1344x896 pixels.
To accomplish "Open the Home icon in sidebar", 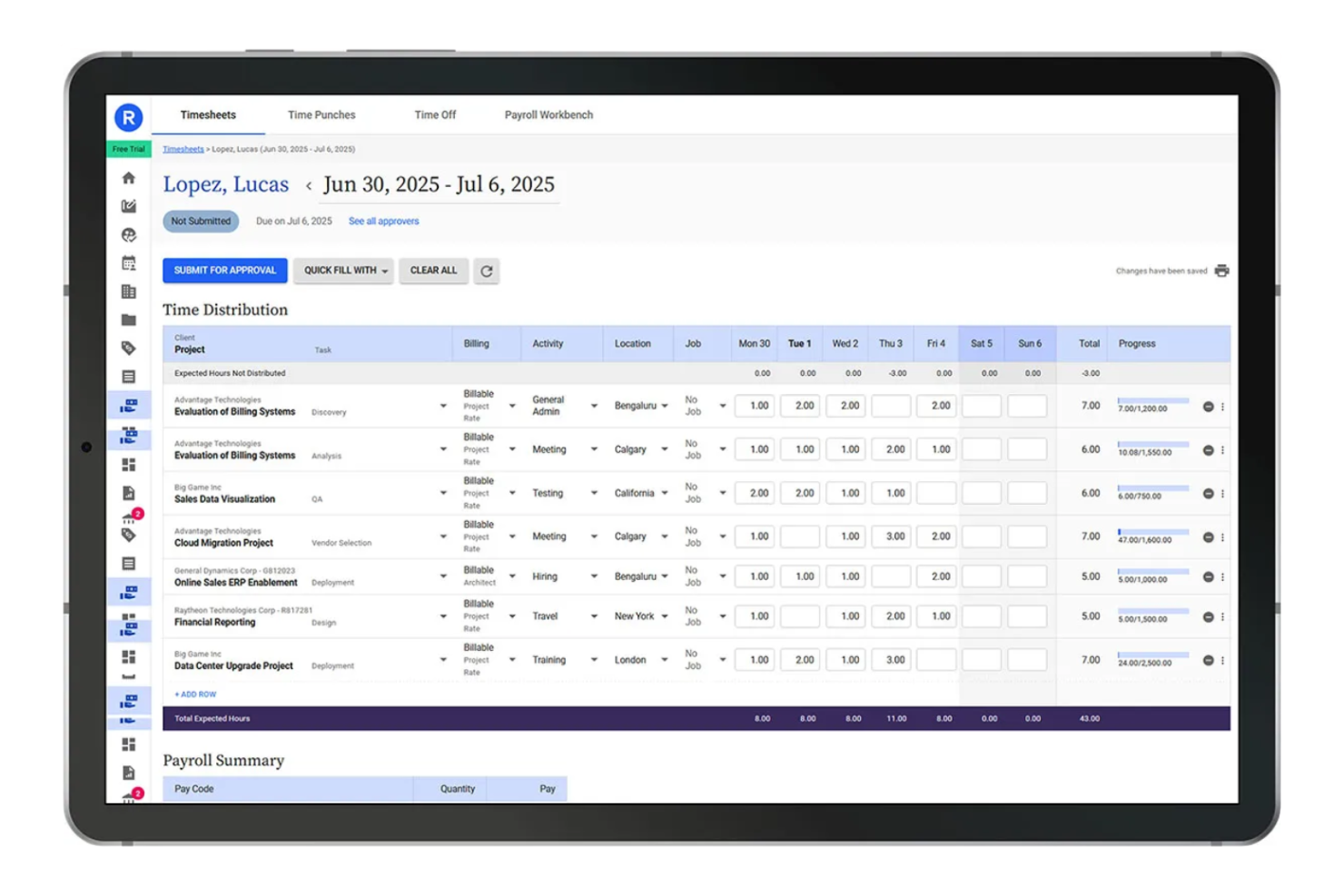I will 128,178.
